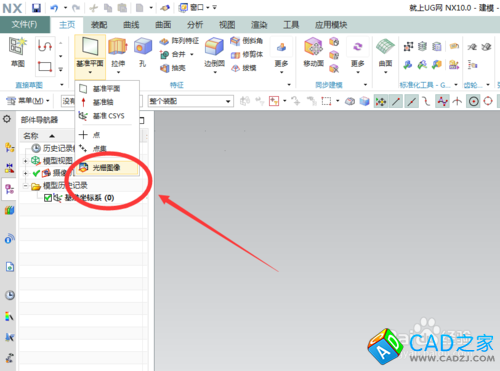
Task: Switch to the 装配 ribbon tab
Action: (x=99, y=25)
